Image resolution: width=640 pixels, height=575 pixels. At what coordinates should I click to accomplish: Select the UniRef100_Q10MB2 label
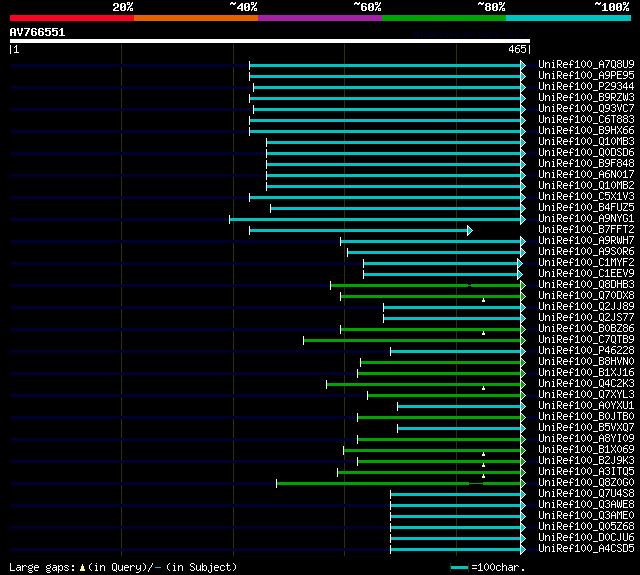tap(586, 186)
